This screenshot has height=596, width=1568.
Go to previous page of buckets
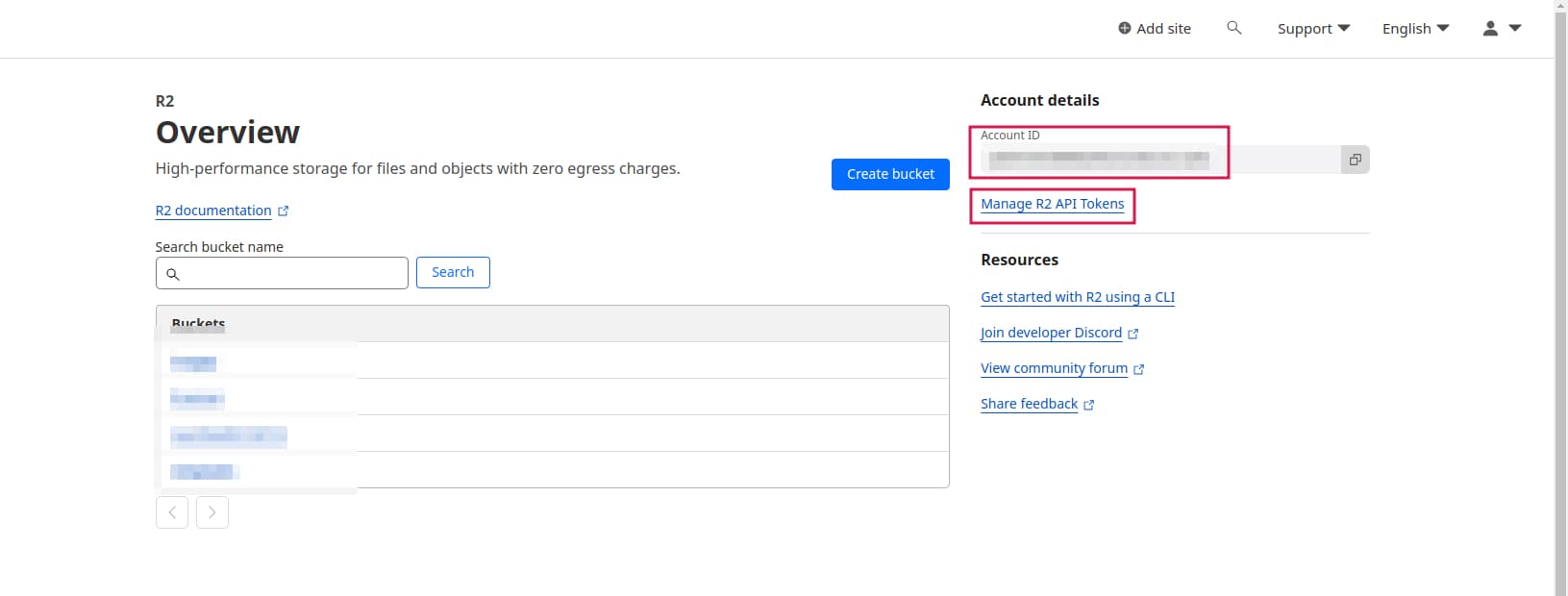(x=172, y=512)
